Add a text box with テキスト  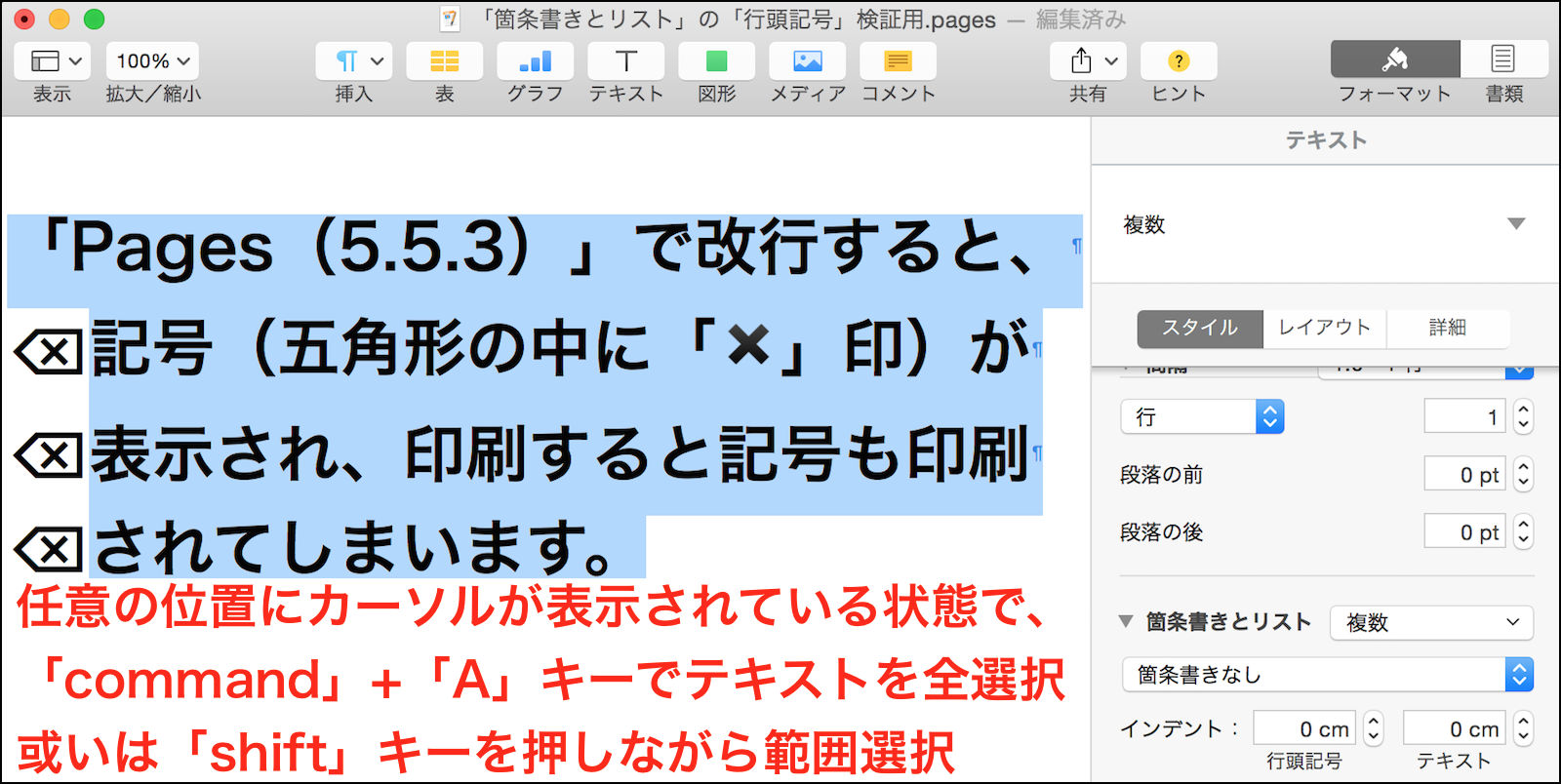tap(626, 61)
